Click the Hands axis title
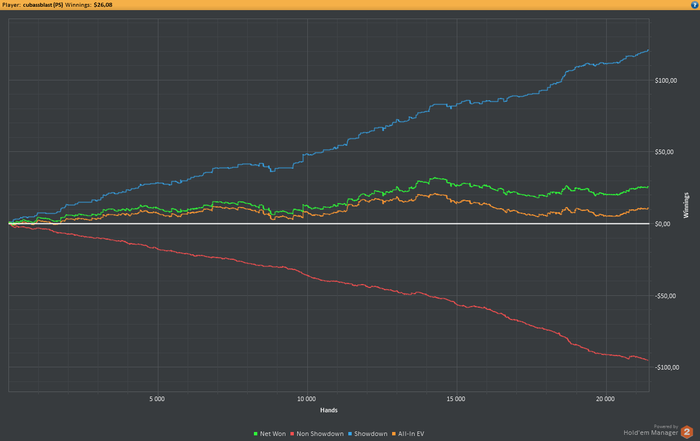Screen dimensions: 700x441 tap(329, 410)
